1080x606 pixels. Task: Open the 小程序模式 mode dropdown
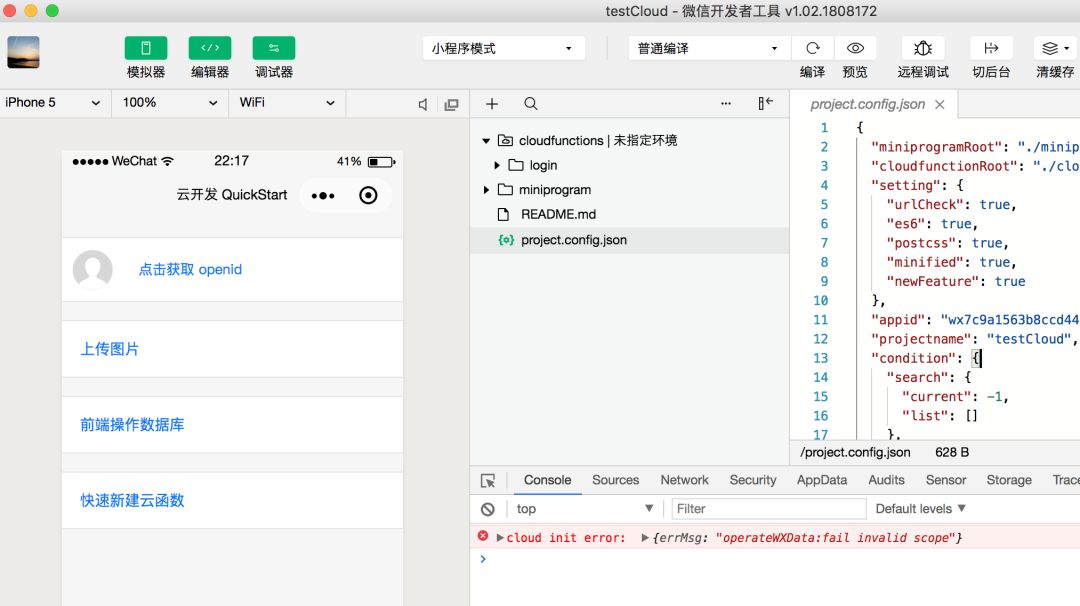coord(503,48)
